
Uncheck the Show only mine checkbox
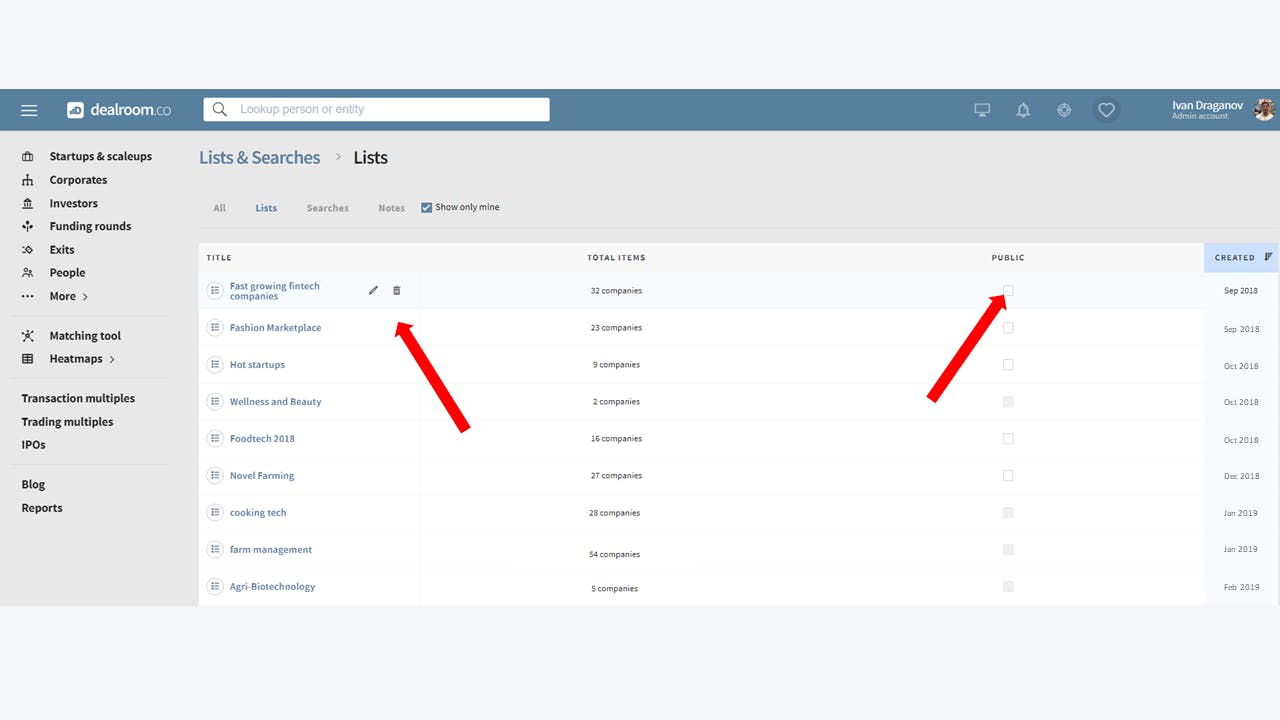426,207
